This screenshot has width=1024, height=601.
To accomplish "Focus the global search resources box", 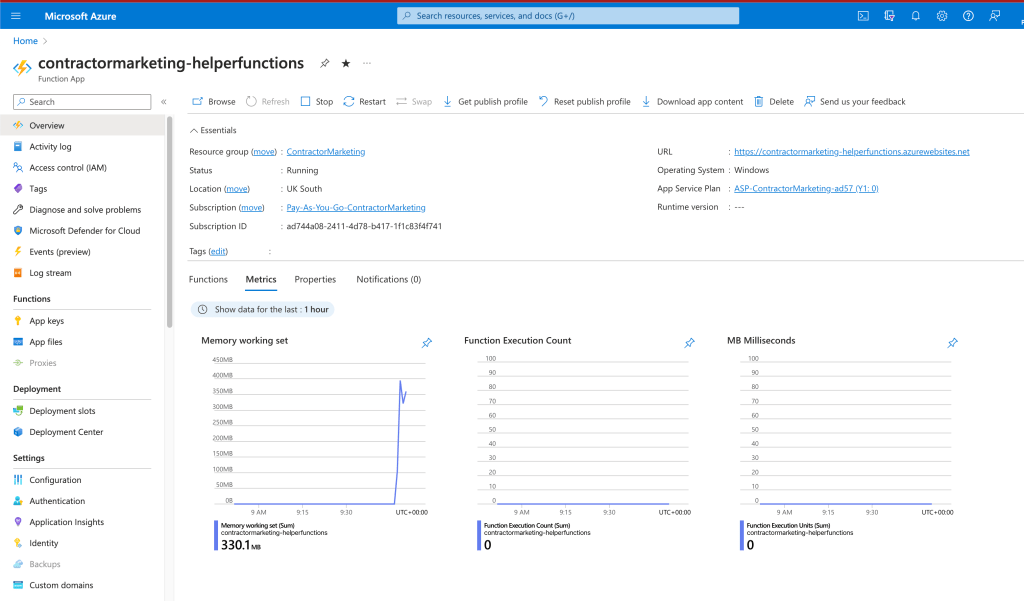I will tap(568, 16).
